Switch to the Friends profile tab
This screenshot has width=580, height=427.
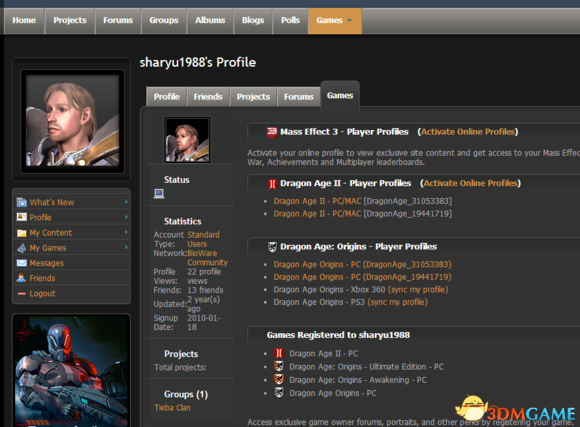point(208,97)
